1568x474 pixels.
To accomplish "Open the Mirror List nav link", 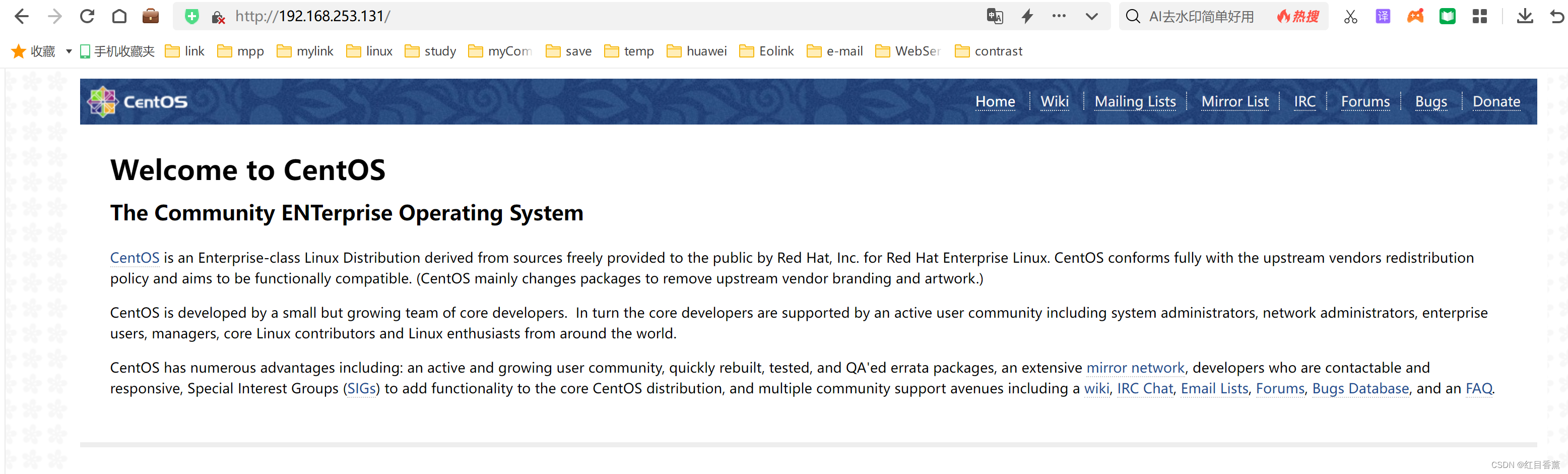I will coord(1235,102).
